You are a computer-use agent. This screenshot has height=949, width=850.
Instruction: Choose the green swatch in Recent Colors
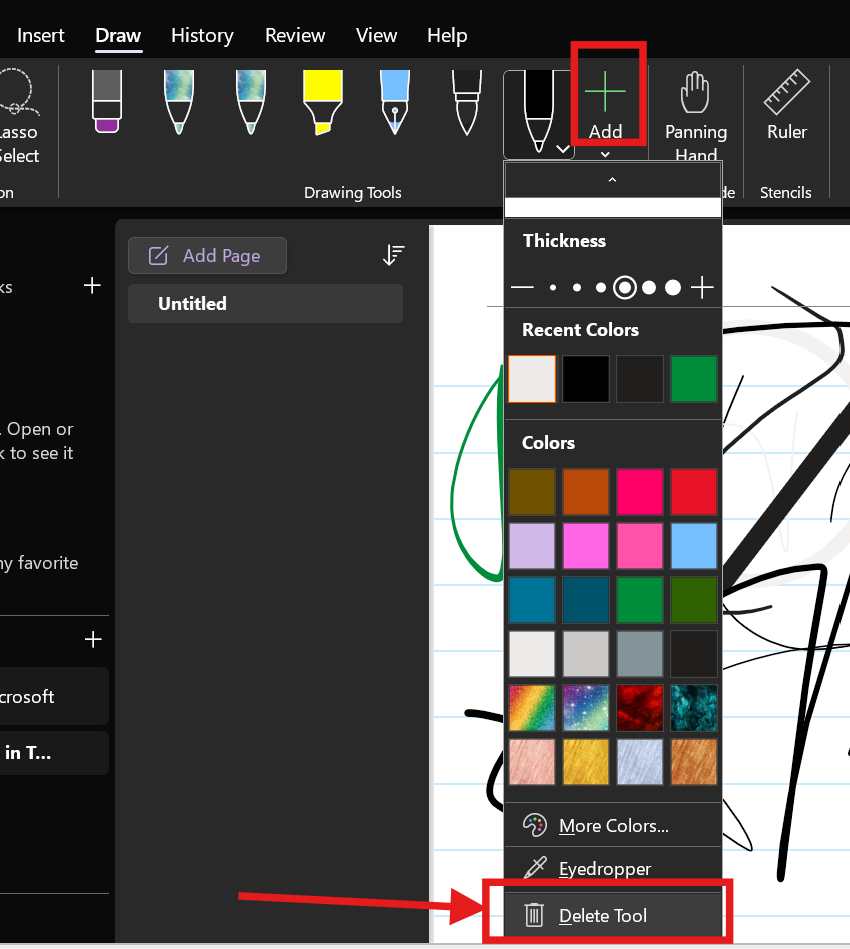tap(694, 379)
